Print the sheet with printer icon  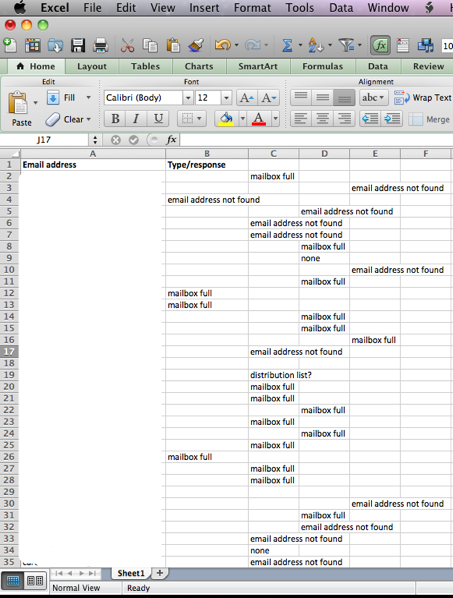(x=100, y=46)
